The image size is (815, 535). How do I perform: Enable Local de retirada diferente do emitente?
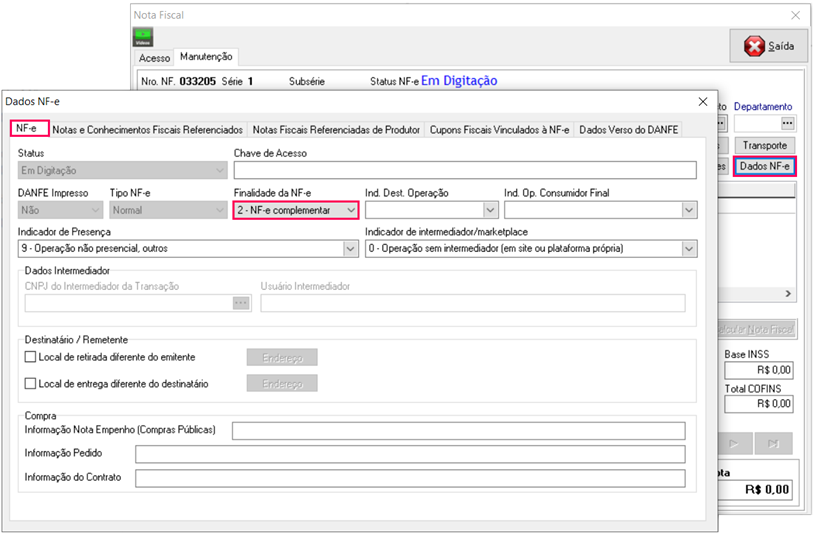(29, 357)
